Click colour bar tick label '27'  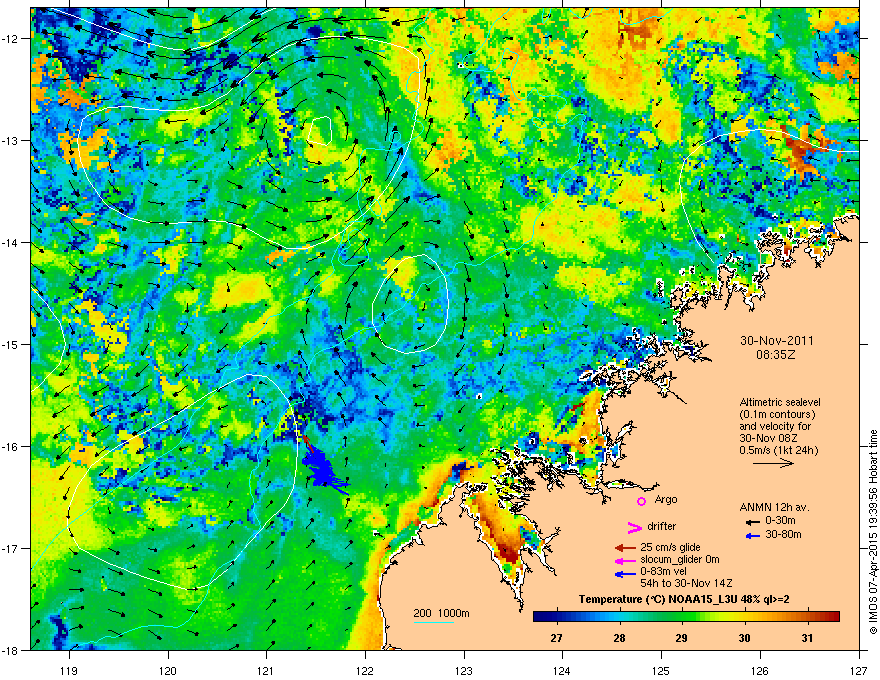click(x=556, y=638)
